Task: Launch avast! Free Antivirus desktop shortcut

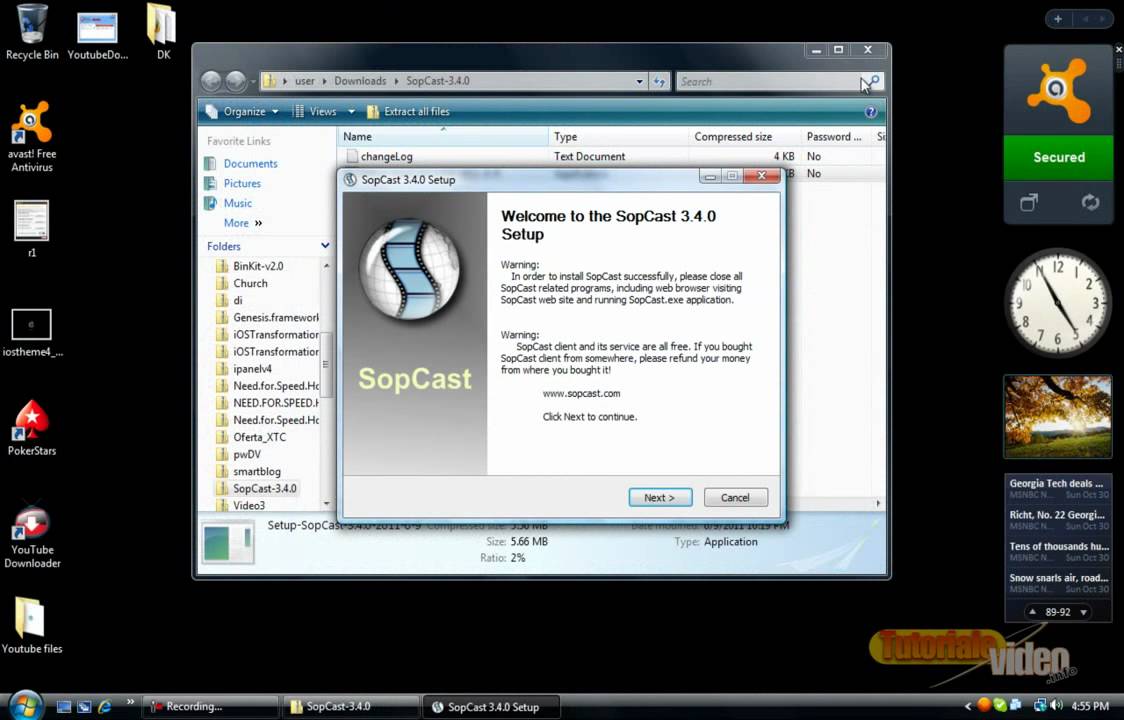Action: pyautogui.click(x=32, y=136)
